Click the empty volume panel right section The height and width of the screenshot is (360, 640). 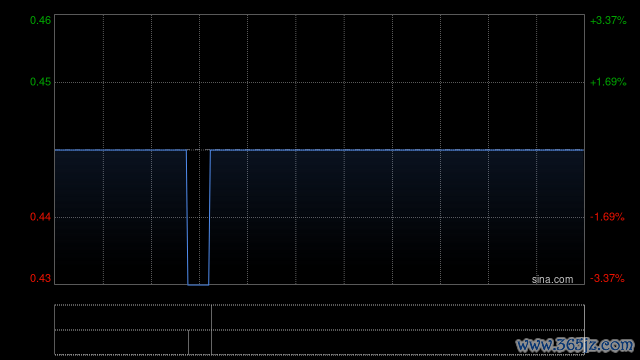(x=398, y=330)
